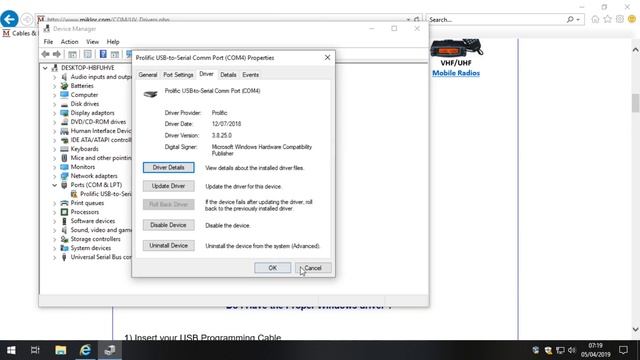Screen dimensions: 640x360
Task: Click the Audio inputs and outputs speaker icon
Action: pyautogui.click(x=64, y=77)
